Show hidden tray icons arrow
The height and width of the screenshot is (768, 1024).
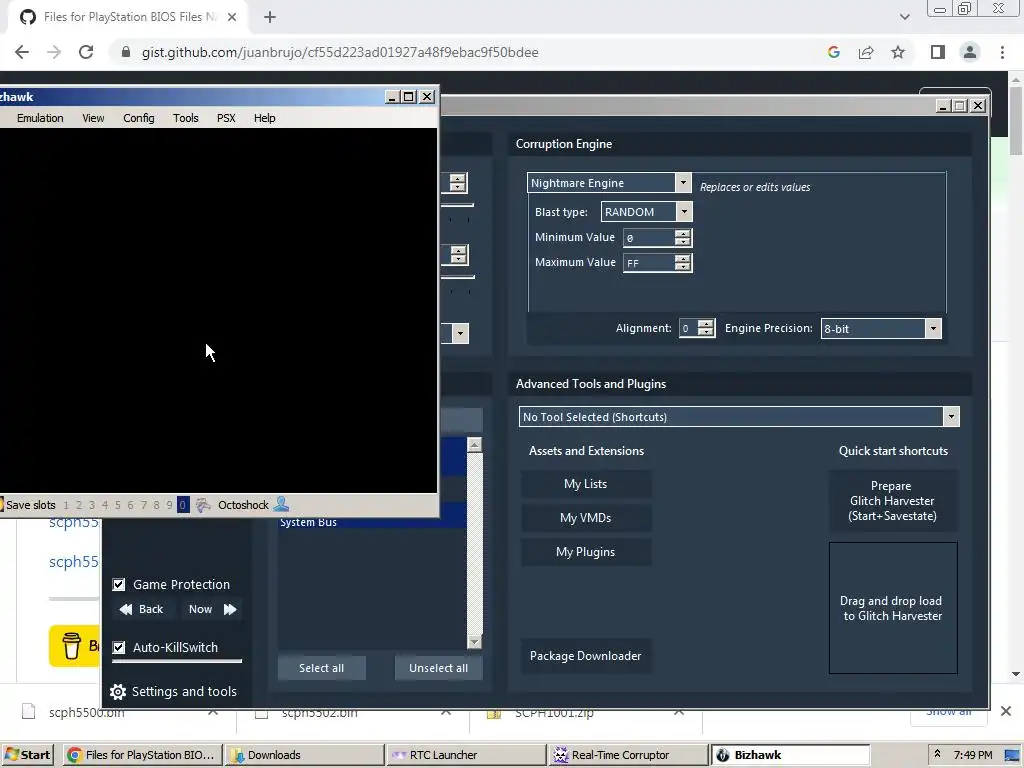click(x=937, y=755)
